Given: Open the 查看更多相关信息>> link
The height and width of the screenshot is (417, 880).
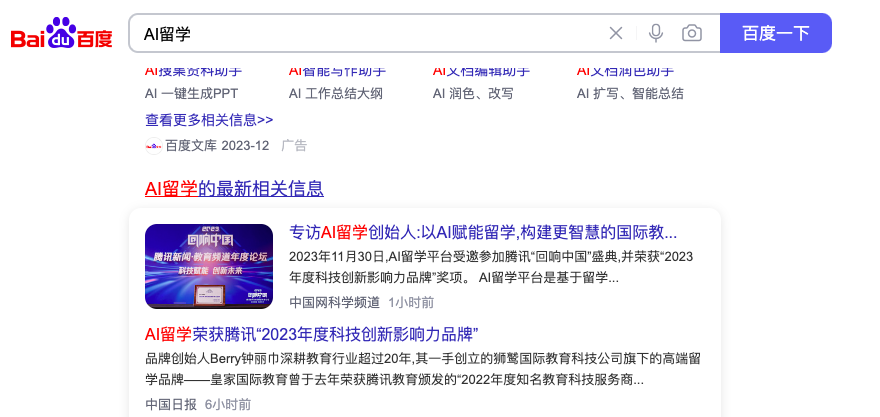Looking at the screenshot, I should pos(209,120).
